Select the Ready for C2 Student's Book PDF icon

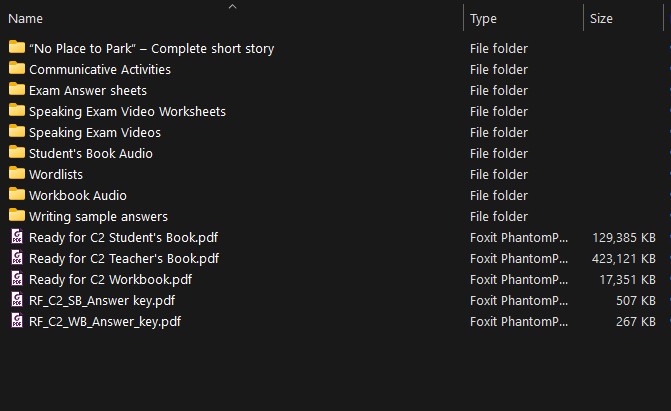[x=17, y=237]
